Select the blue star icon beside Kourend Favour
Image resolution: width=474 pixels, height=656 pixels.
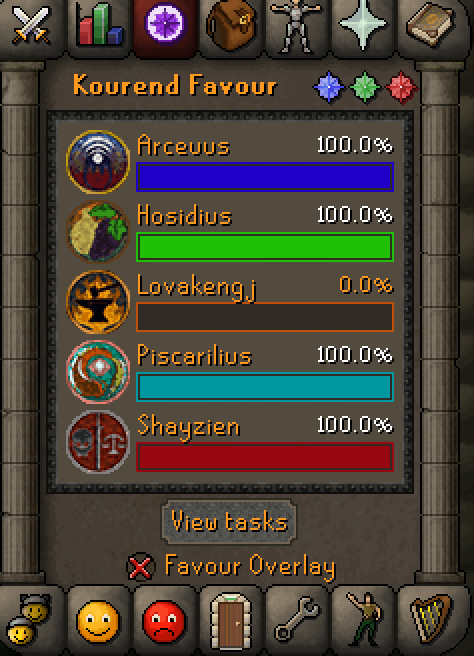pos(329,87)
